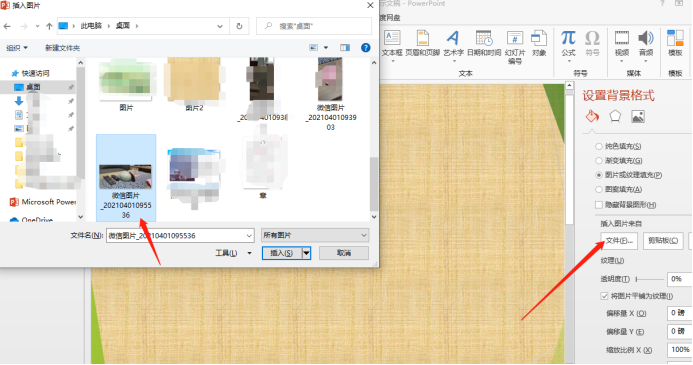
Task: Select the 微信图片_20210401095536 thumbnail
Action: click(x=126, y=178)
